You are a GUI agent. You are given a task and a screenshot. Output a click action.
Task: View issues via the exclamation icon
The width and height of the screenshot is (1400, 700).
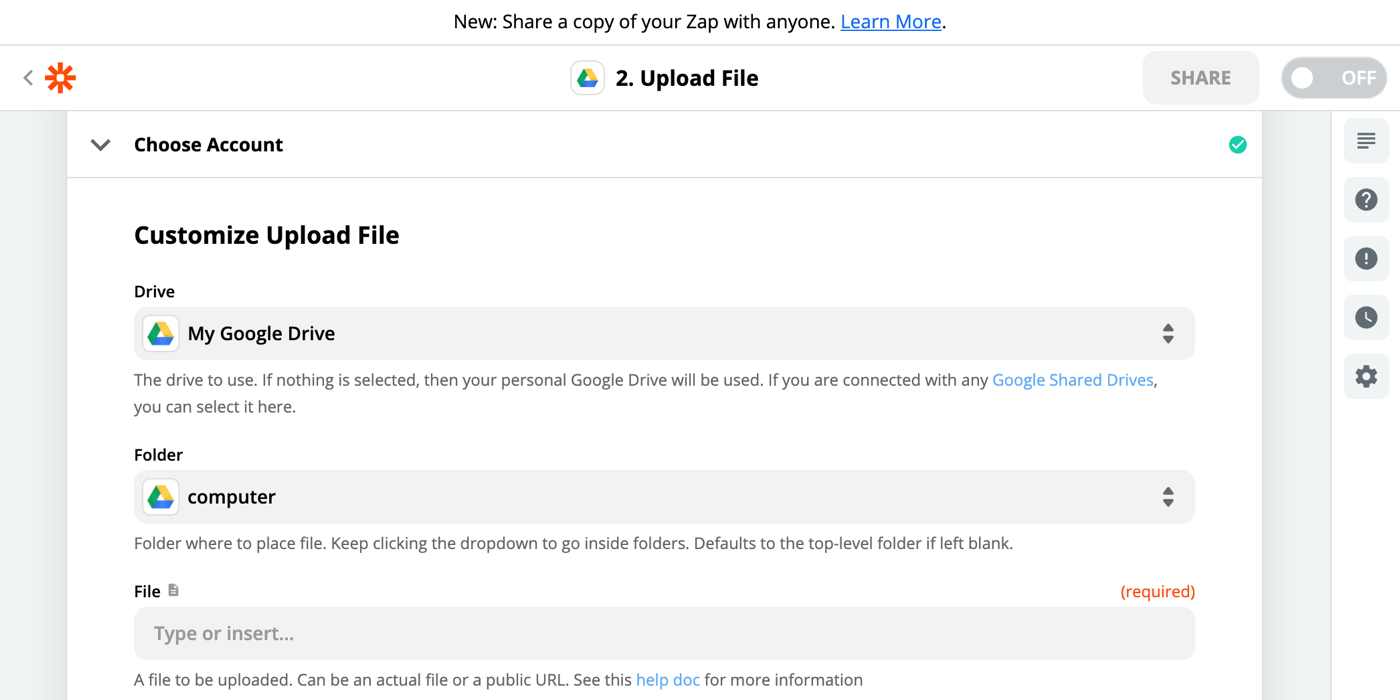coord(1366,258)
